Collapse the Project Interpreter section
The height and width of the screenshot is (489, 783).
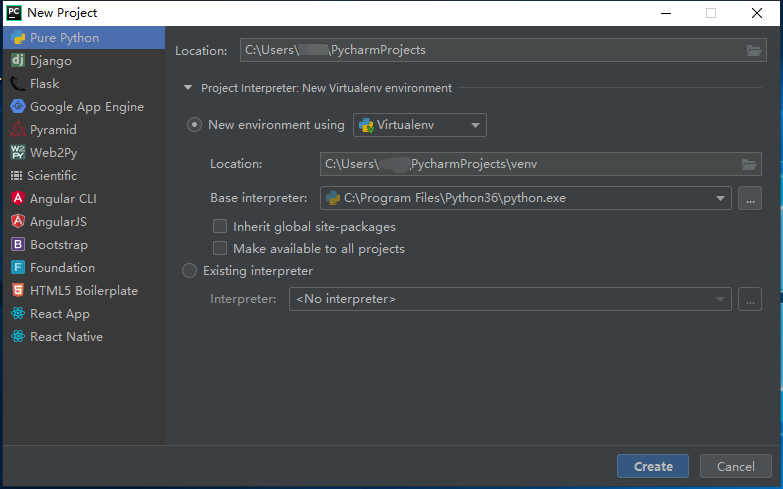(x=187, y=88)
